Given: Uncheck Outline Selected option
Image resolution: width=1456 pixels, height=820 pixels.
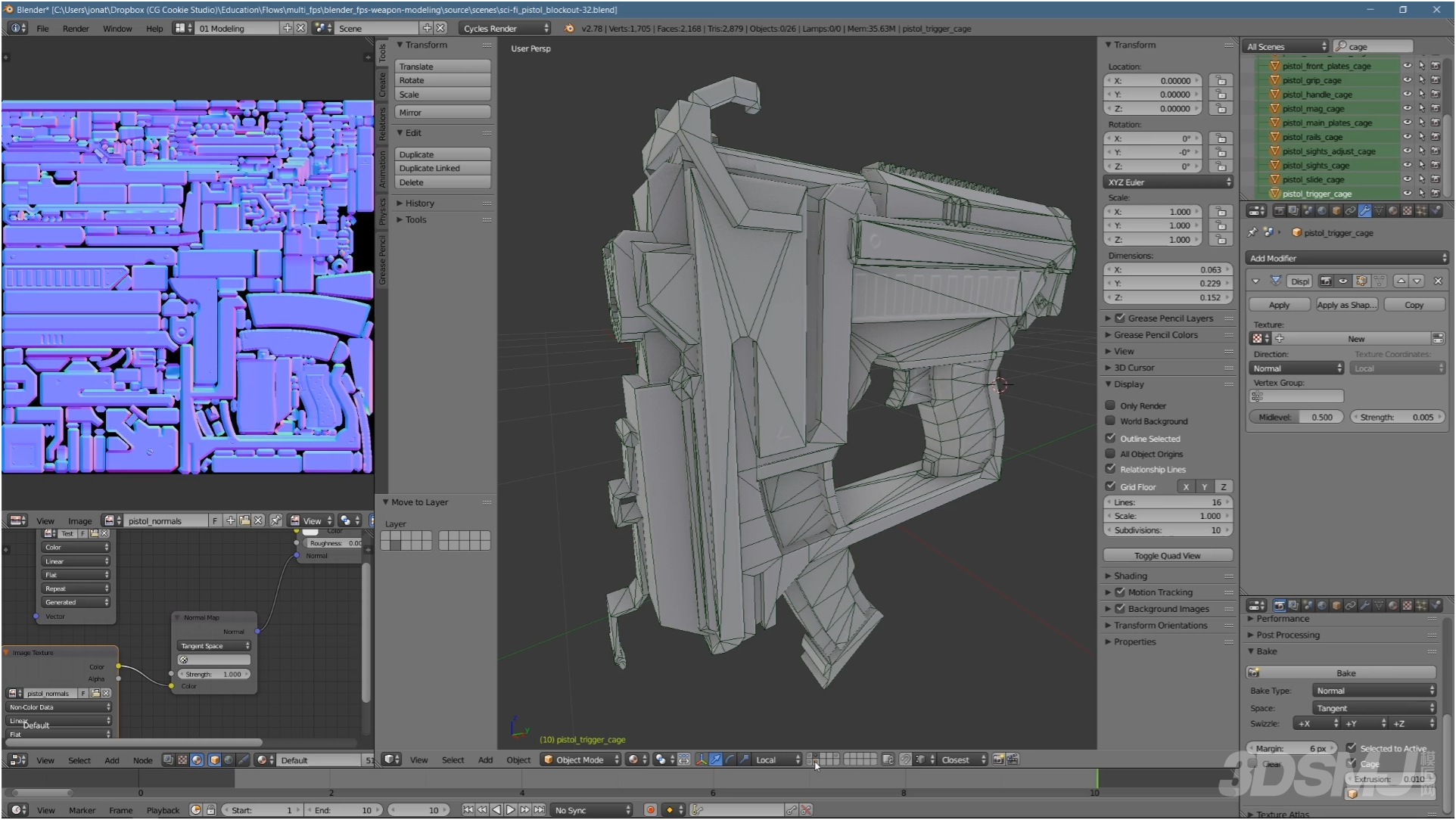Looking at the screenshot, I should pos(1110,438).
